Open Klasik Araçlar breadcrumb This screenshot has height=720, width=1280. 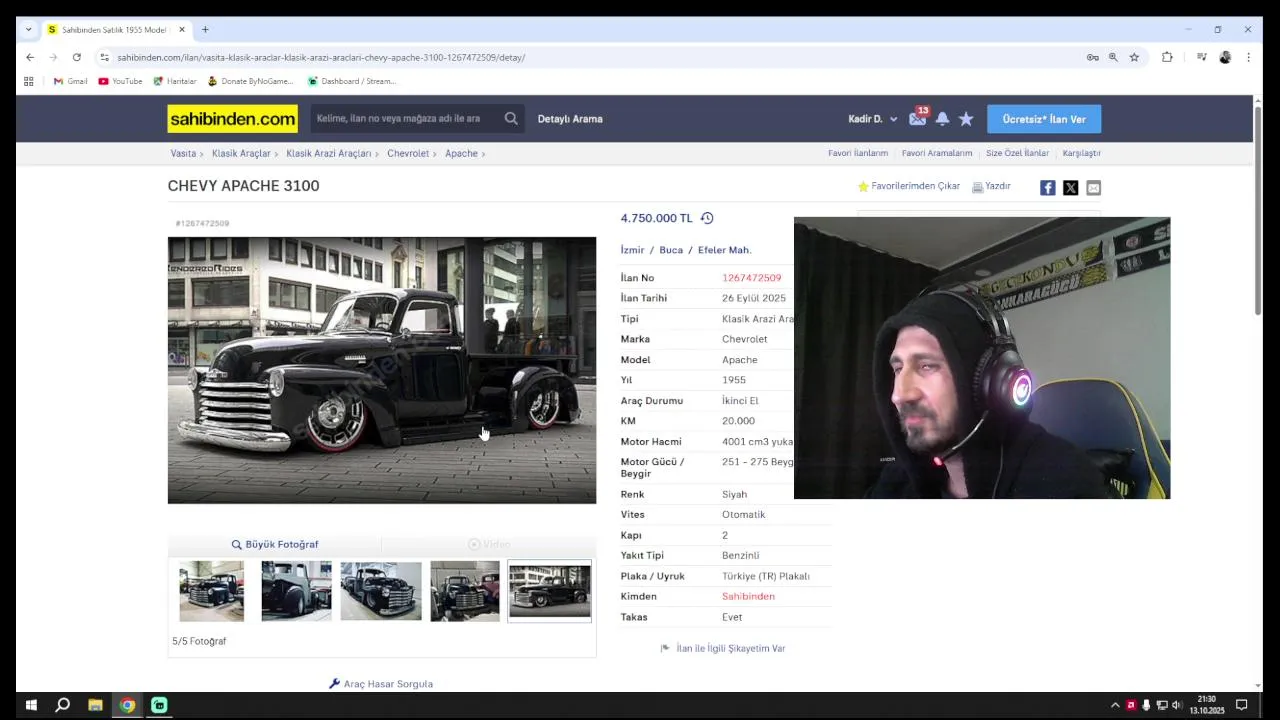(241, 153)
